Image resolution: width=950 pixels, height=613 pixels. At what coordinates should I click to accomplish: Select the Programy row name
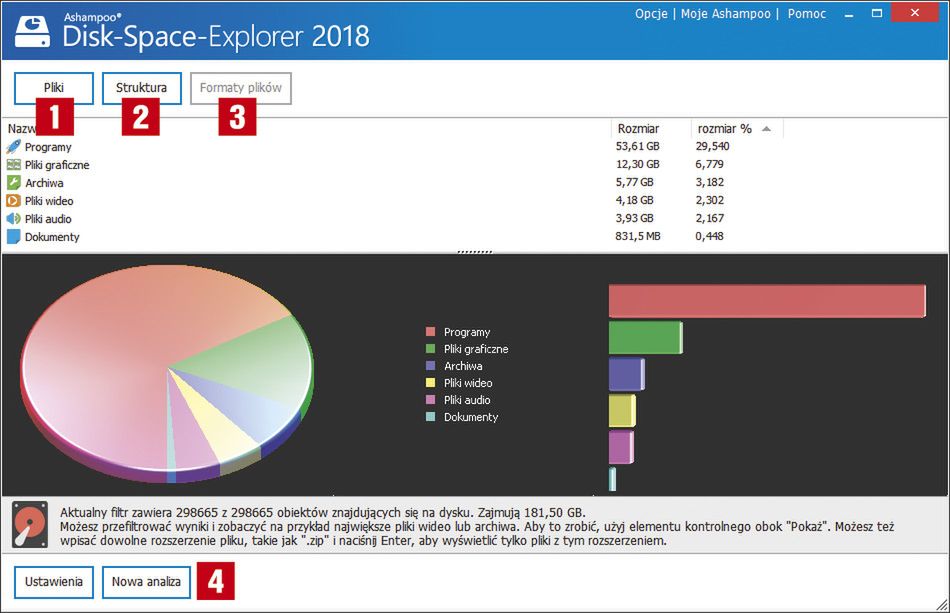(x=48, y=147)
